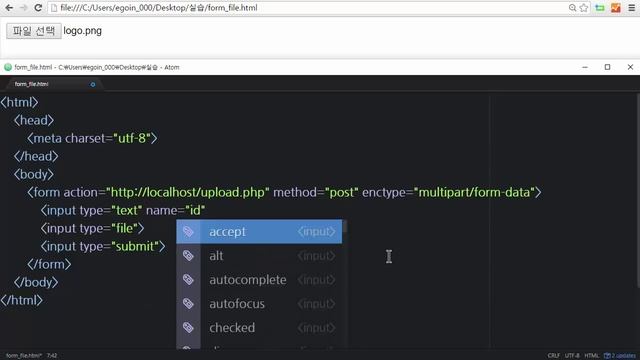Image resolution: width=640 pixels, height=360 pixels.
Task: Click tag icon next to alt suggestion
Action: (x=188, y=256)
